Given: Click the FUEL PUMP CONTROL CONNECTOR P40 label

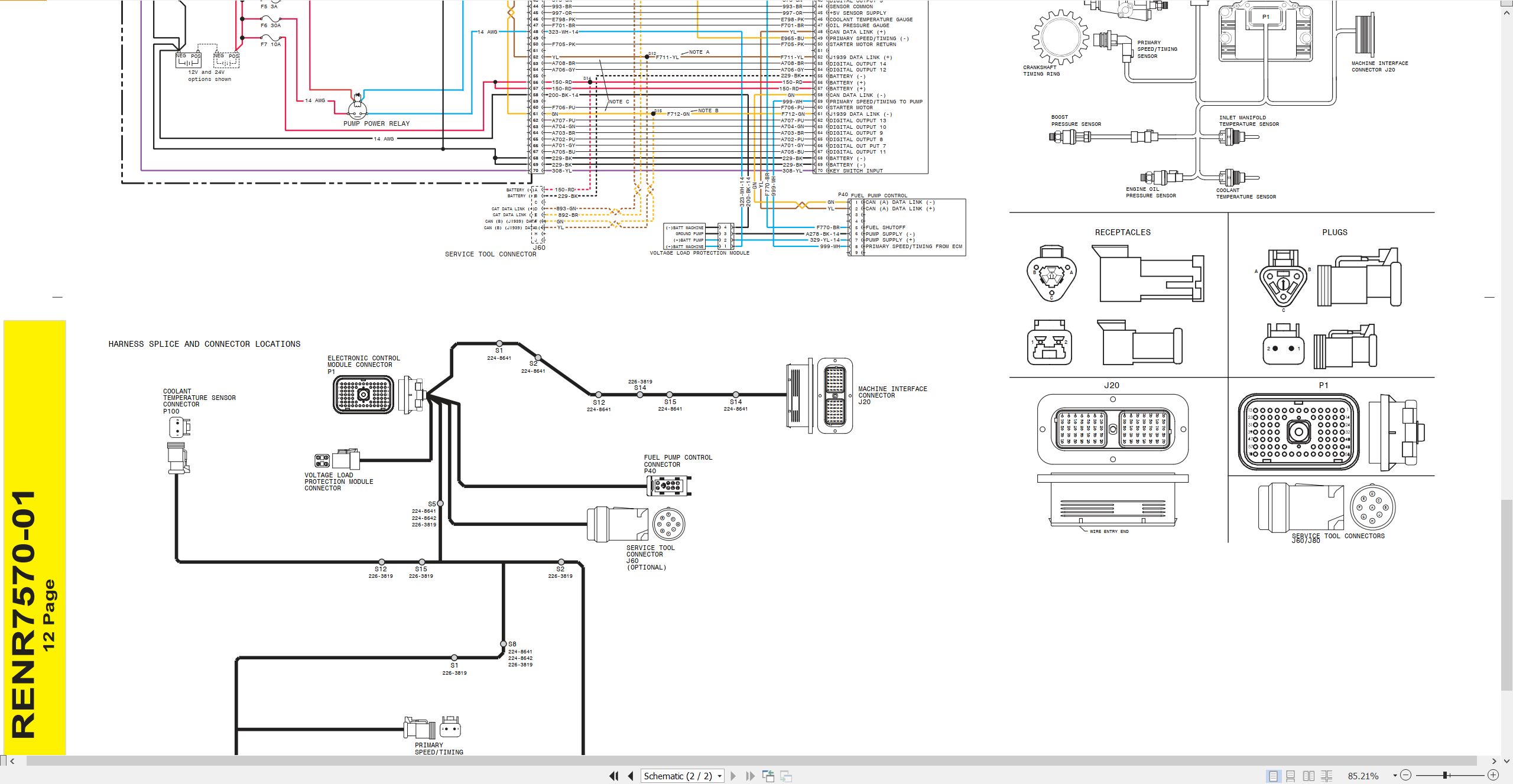Looking at the screenshot, I should tap(678, 464).
